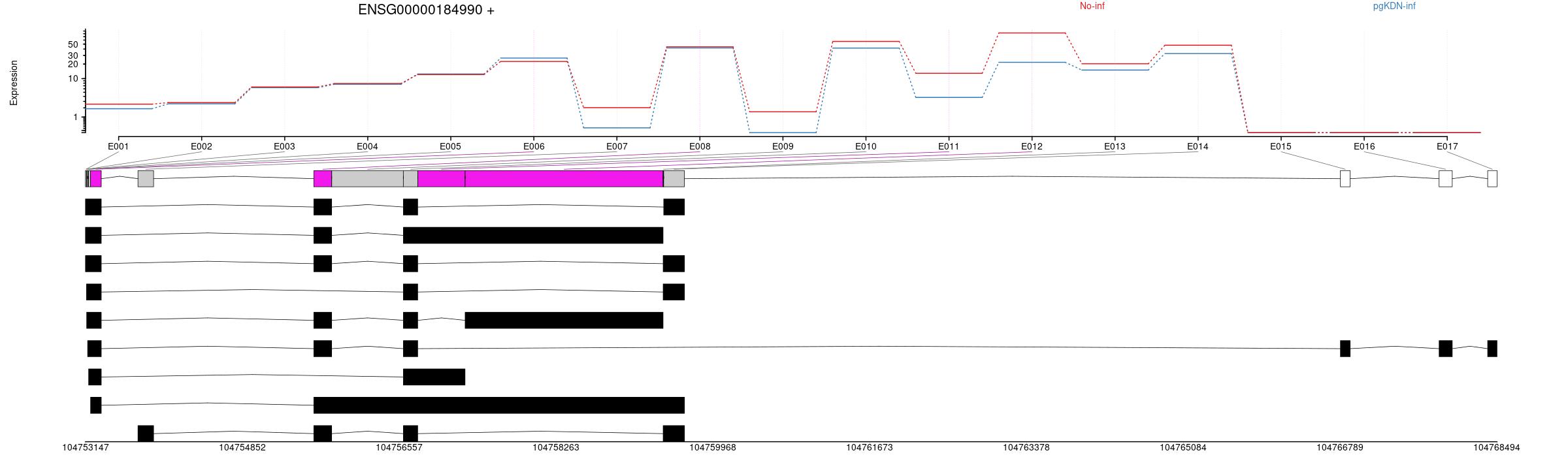Click the blue pgKDN-inf segment above E011
This screenshot has height=457, width=1568.
click(x=949, y=97)
